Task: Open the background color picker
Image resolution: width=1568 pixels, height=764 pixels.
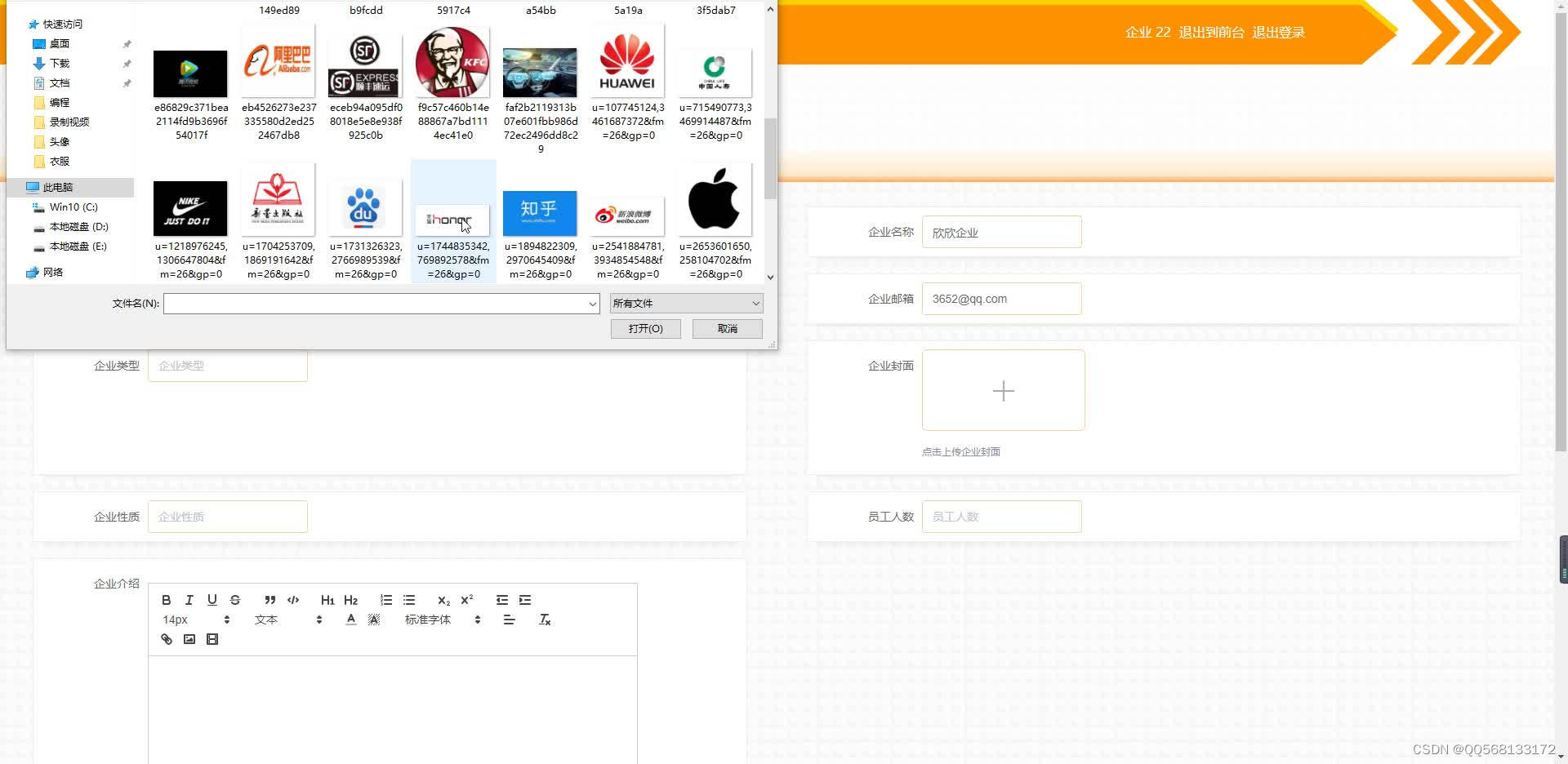Action: tap(374, 620)
